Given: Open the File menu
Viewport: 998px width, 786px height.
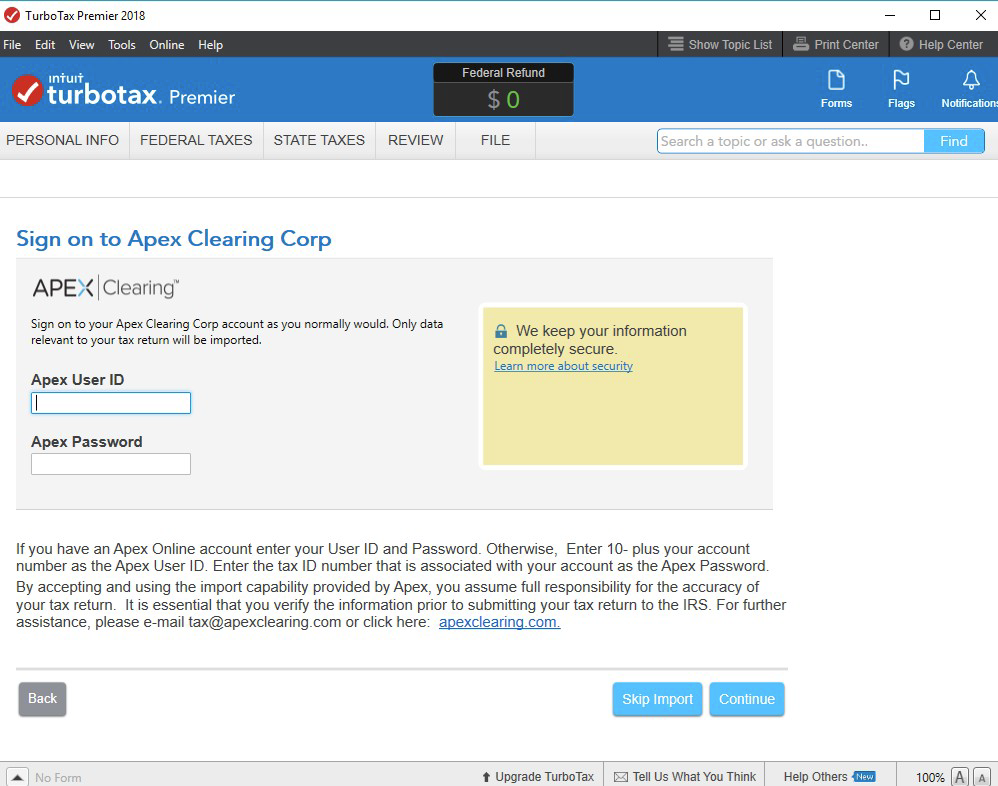Looking at the screenshot, I should click(x=12, y=45).
